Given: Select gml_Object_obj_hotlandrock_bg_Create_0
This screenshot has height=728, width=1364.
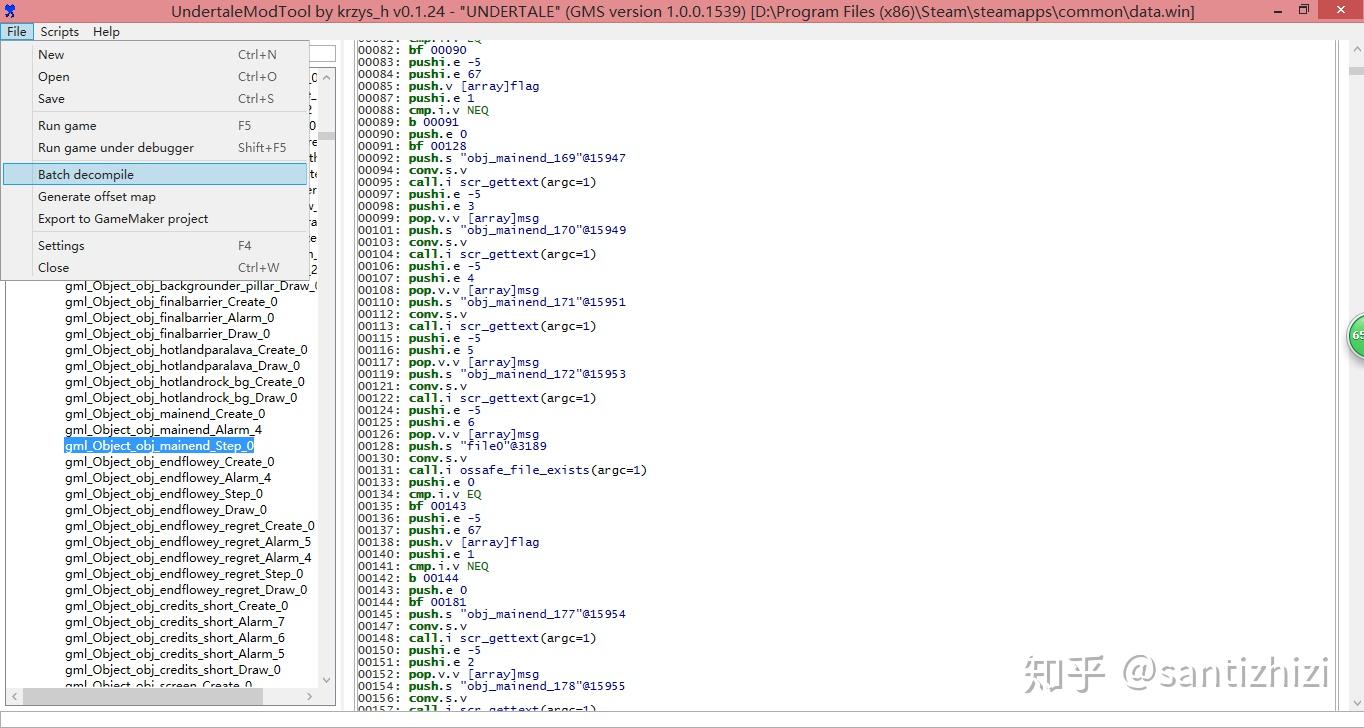Looking at the screenshot, I should coord(185,382).
